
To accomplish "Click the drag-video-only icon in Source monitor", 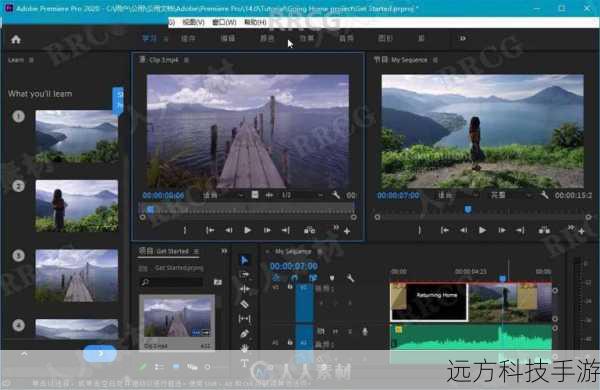I will coord(255,195).
